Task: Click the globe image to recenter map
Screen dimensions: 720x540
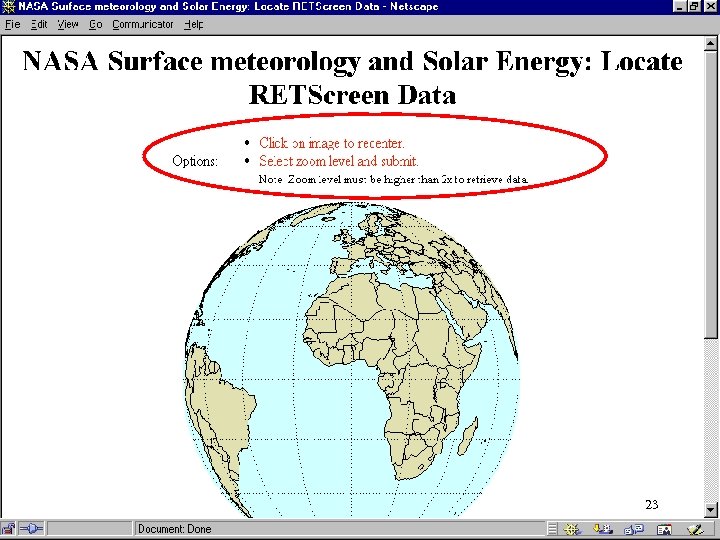Action: (352, 360)
